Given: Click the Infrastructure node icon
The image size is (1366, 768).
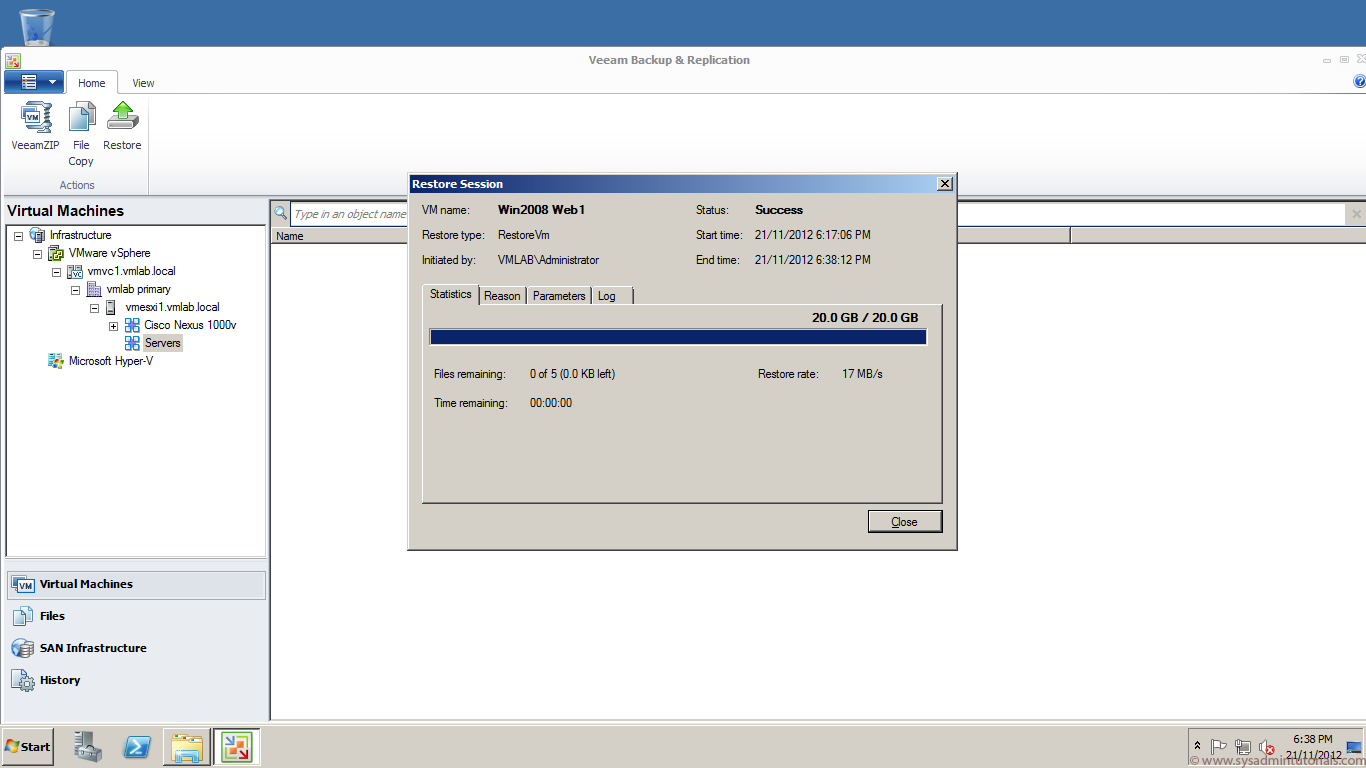Looking at the screenshot, I should pyautogui.click(x=37, y=235).
